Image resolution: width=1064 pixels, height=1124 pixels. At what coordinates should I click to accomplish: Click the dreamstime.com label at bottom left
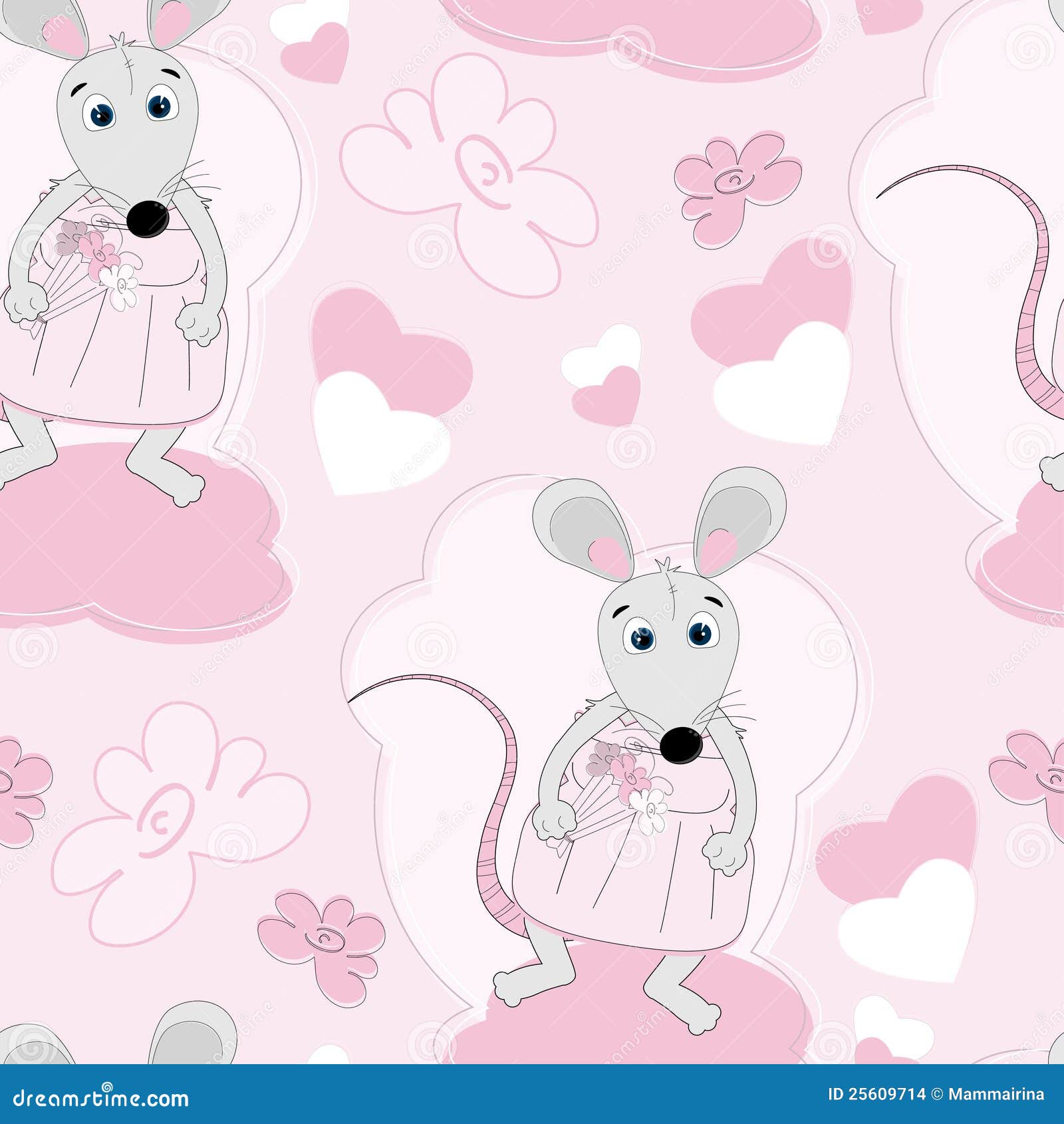100,1096
